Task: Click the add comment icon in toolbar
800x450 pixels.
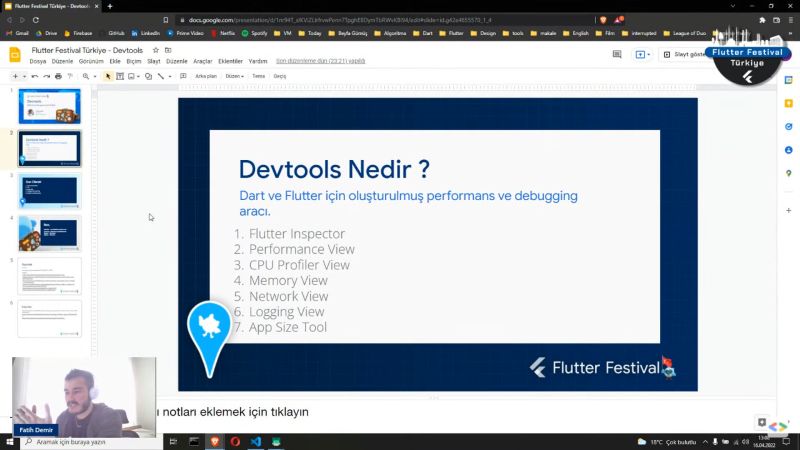Action: click(183, 76)
